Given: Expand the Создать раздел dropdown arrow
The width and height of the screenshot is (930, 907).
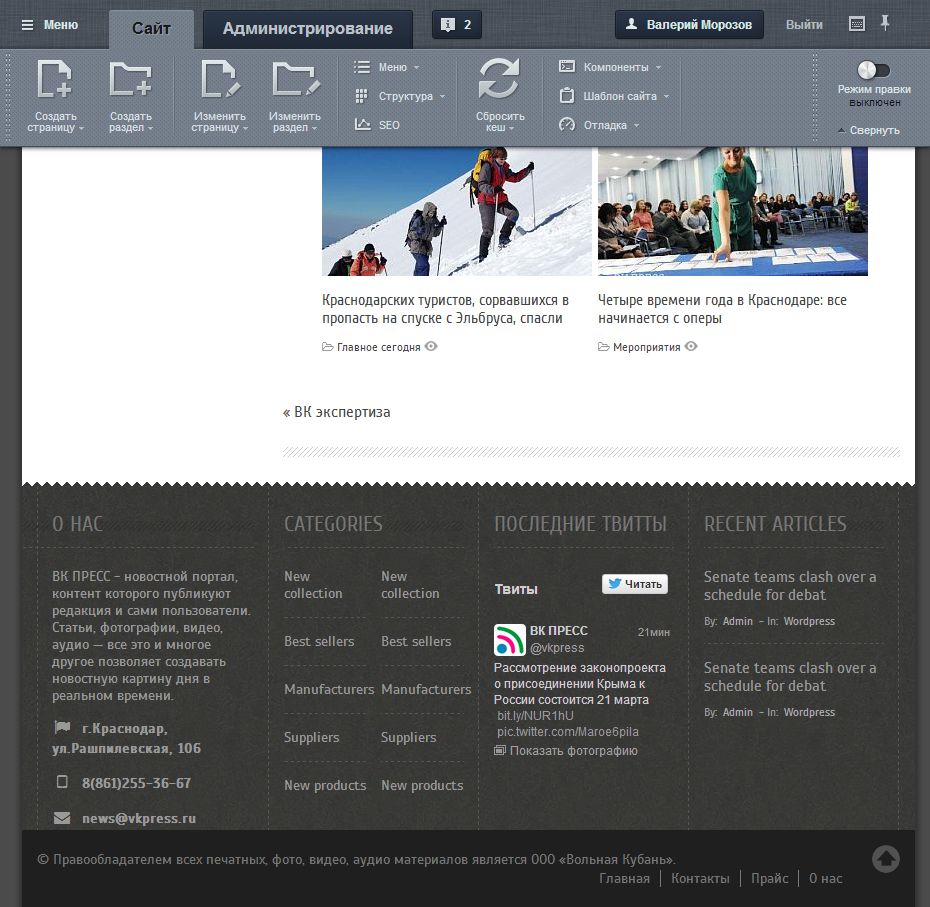Looking at the screenshot, I should (x=150, y=128).
